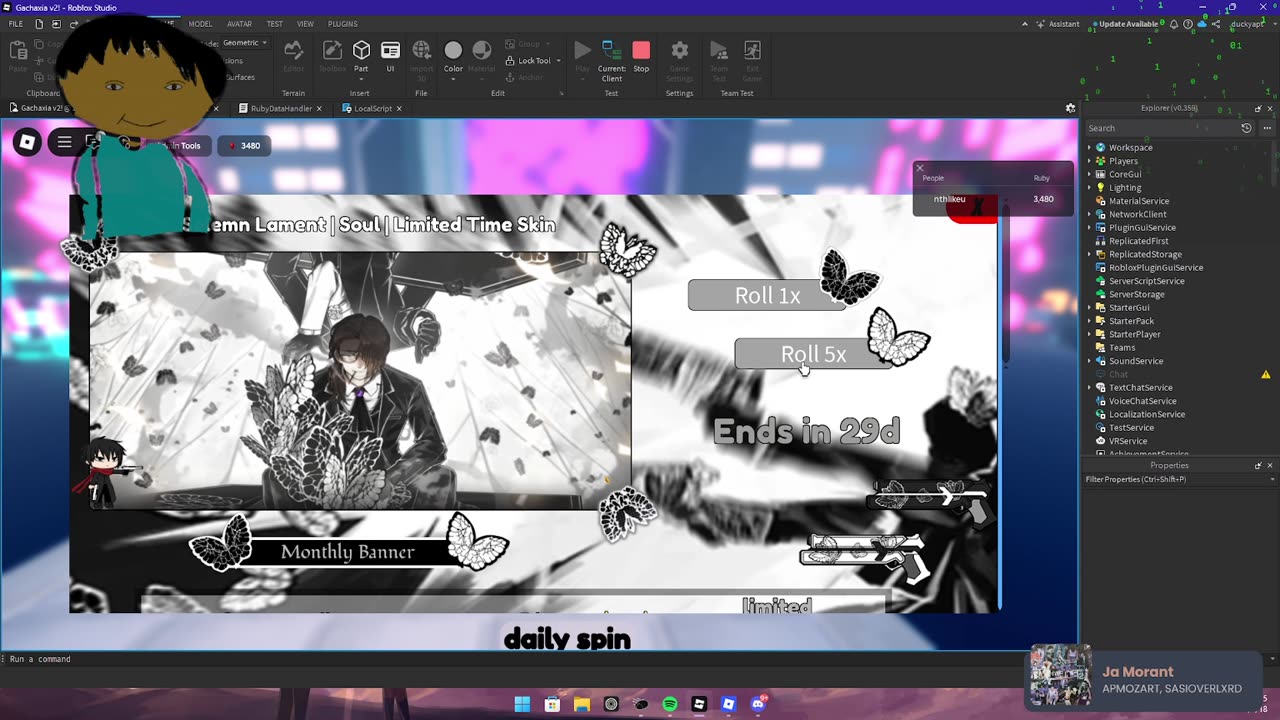The width and height of the screenshot is (1280, 720).
Task: Click the Run a command bar
Action: tap(540, 659)
